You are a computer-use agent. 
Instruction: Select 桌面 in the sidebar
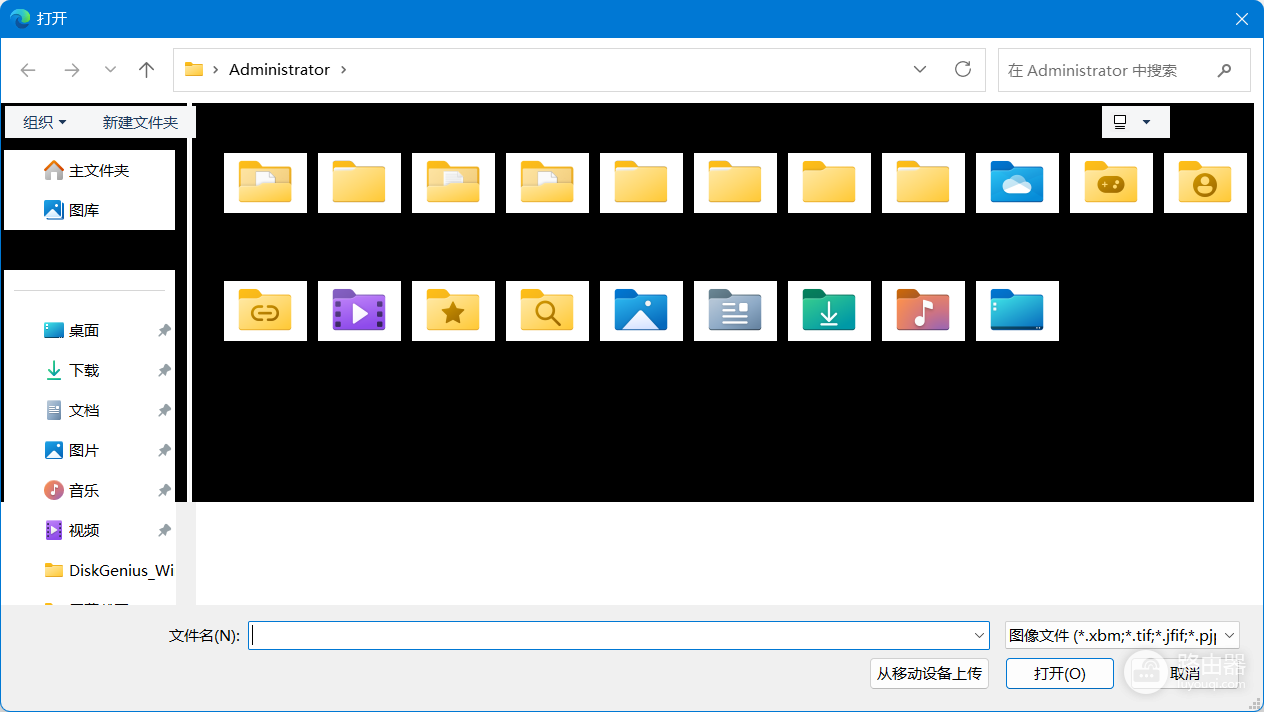72,331
